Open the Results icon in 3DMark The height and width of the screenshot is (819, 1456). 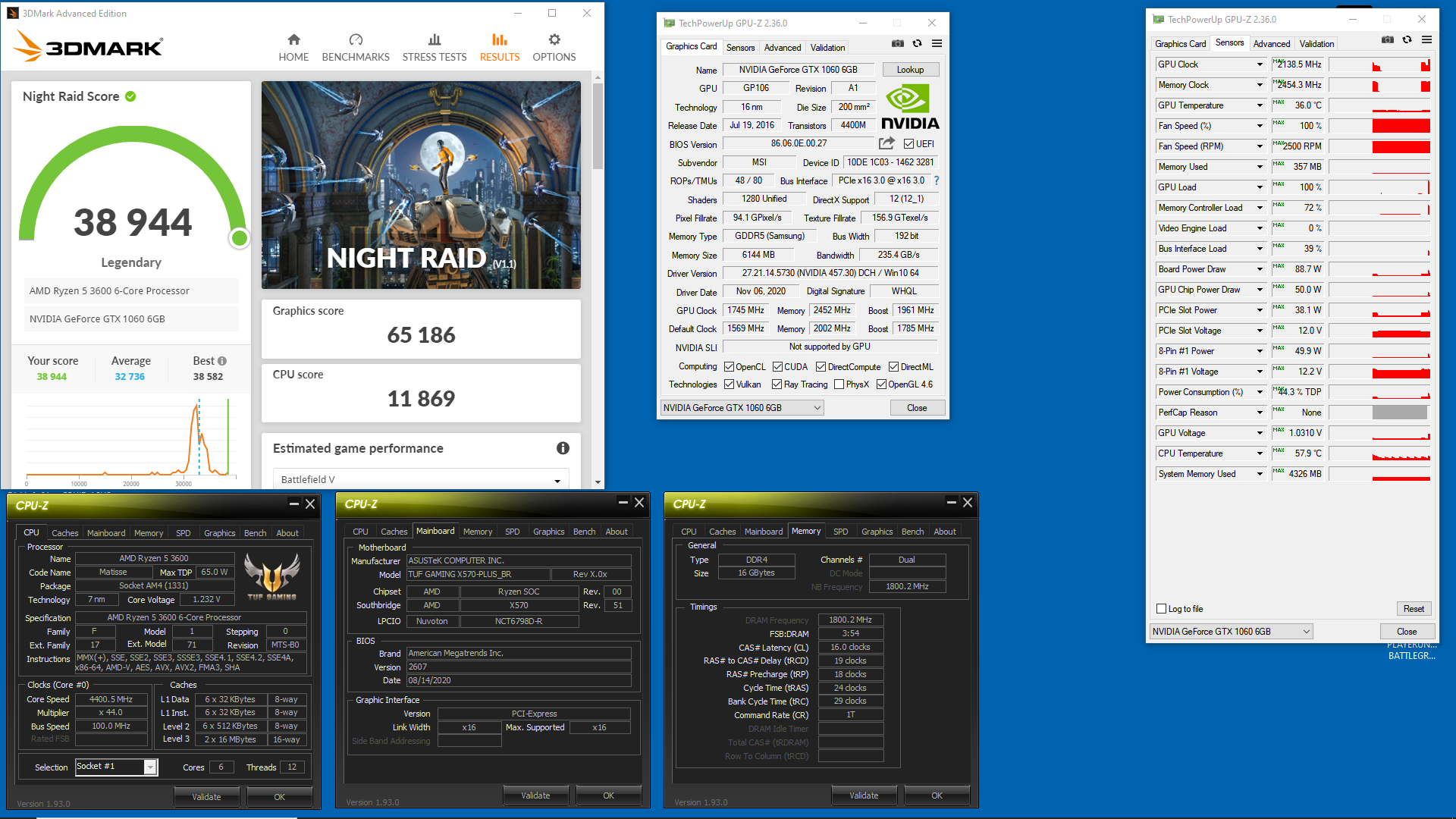click(499, 39)
